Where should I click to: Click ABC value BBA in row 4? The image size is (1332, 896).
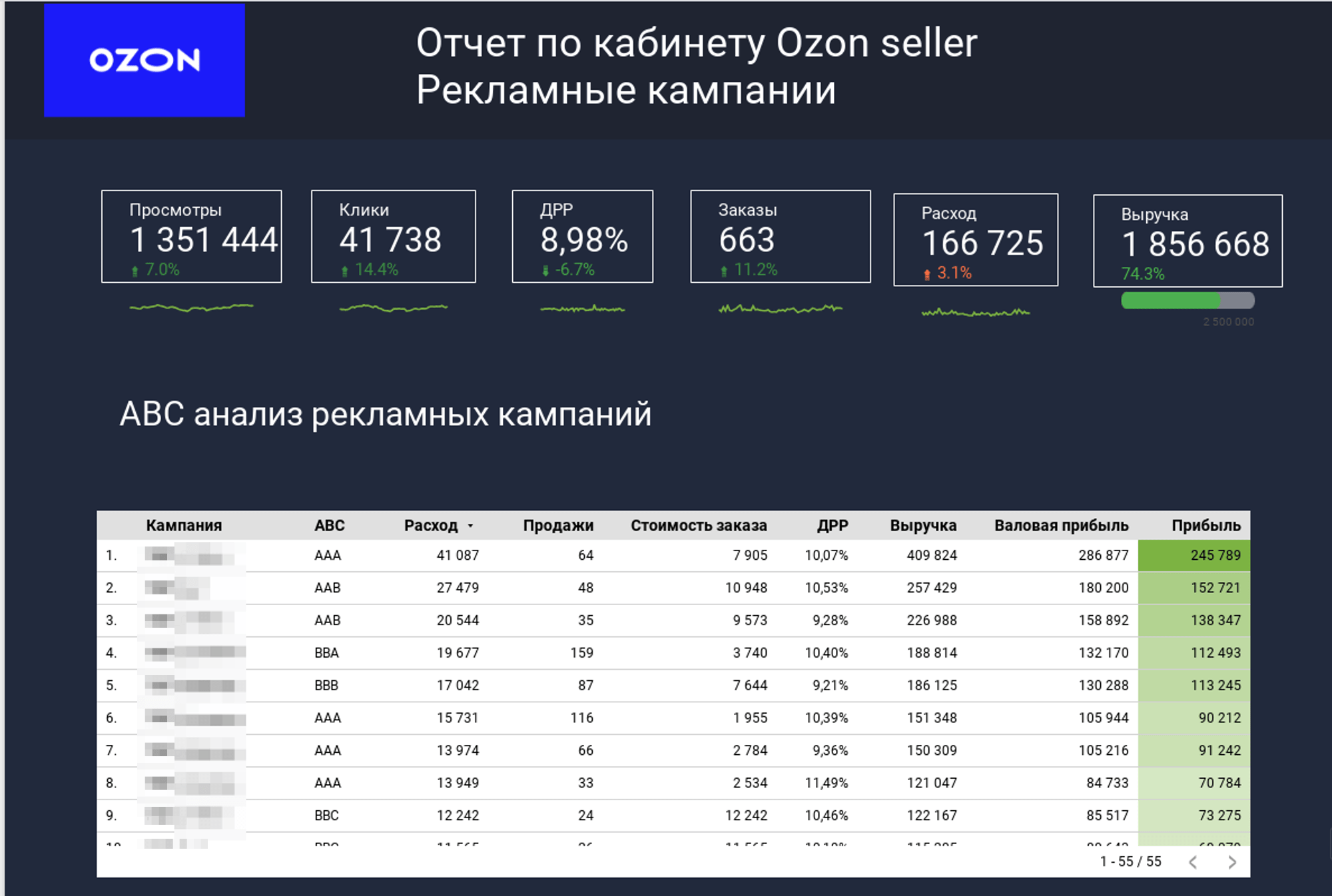click(x=326, y=653)
